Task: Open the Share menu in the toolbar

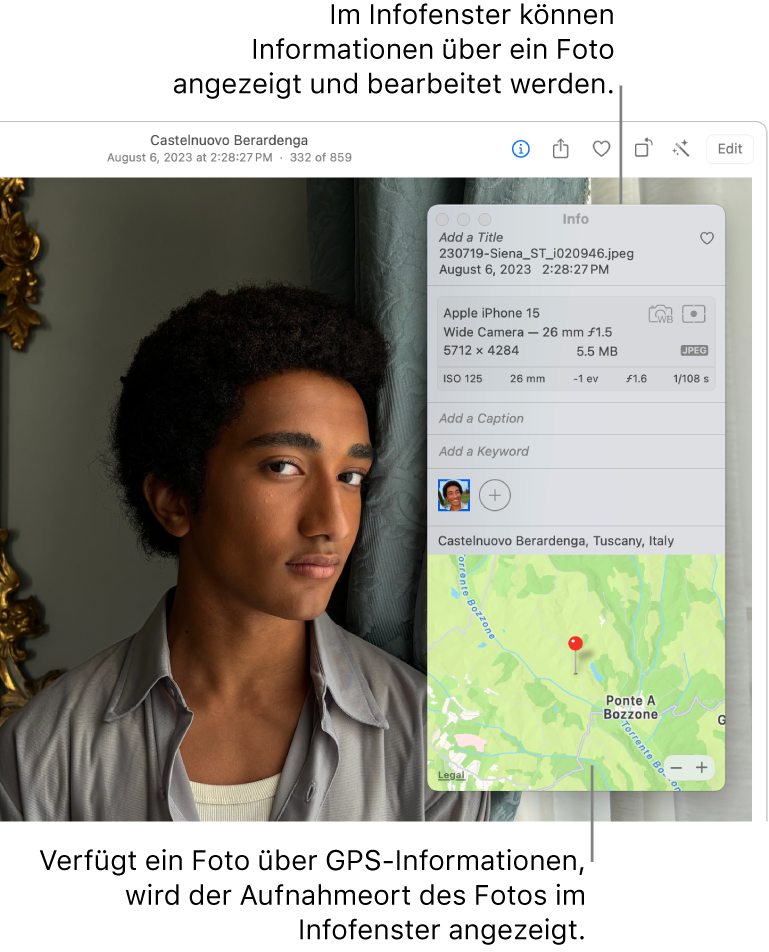Action: [x=561, y=149]
